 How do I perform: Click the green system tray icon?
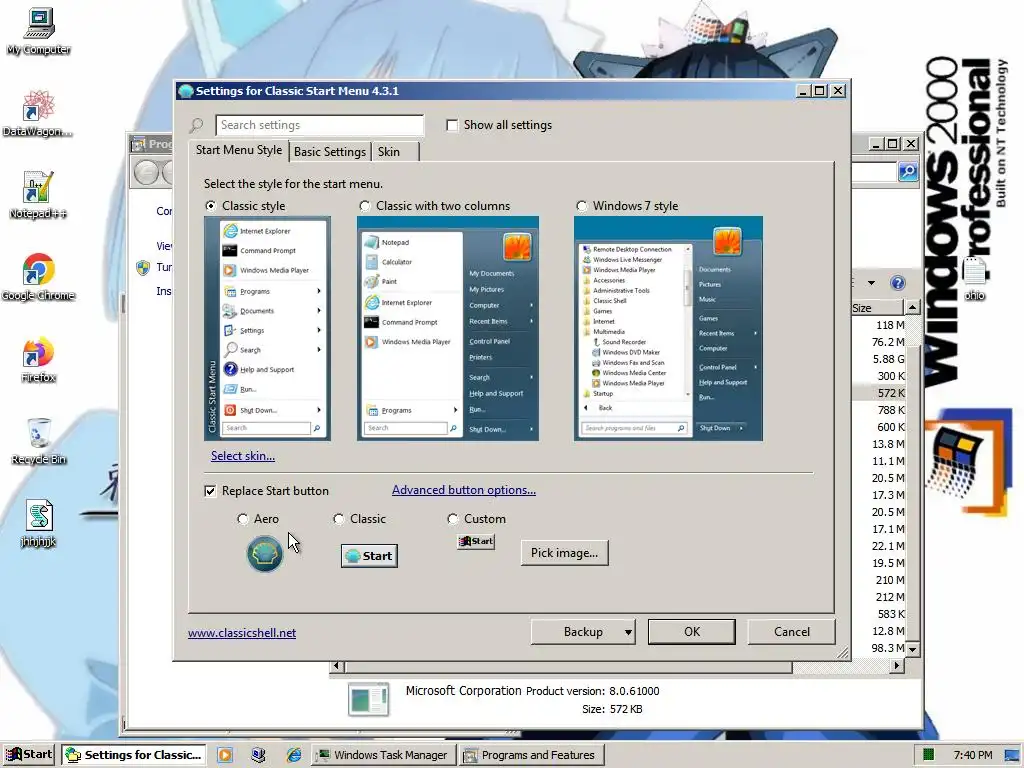pos(928,755)
